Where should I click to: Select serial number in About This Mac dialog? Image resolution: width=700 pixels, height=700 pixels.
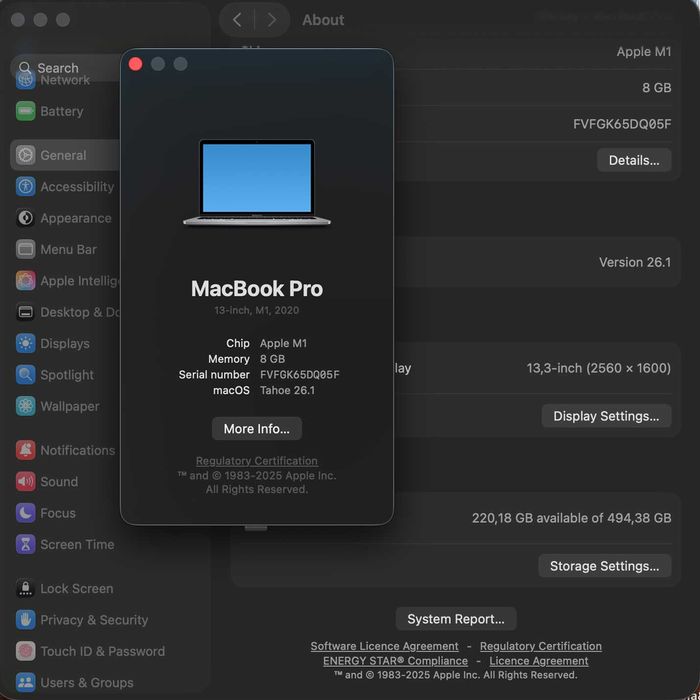[300, 375]
